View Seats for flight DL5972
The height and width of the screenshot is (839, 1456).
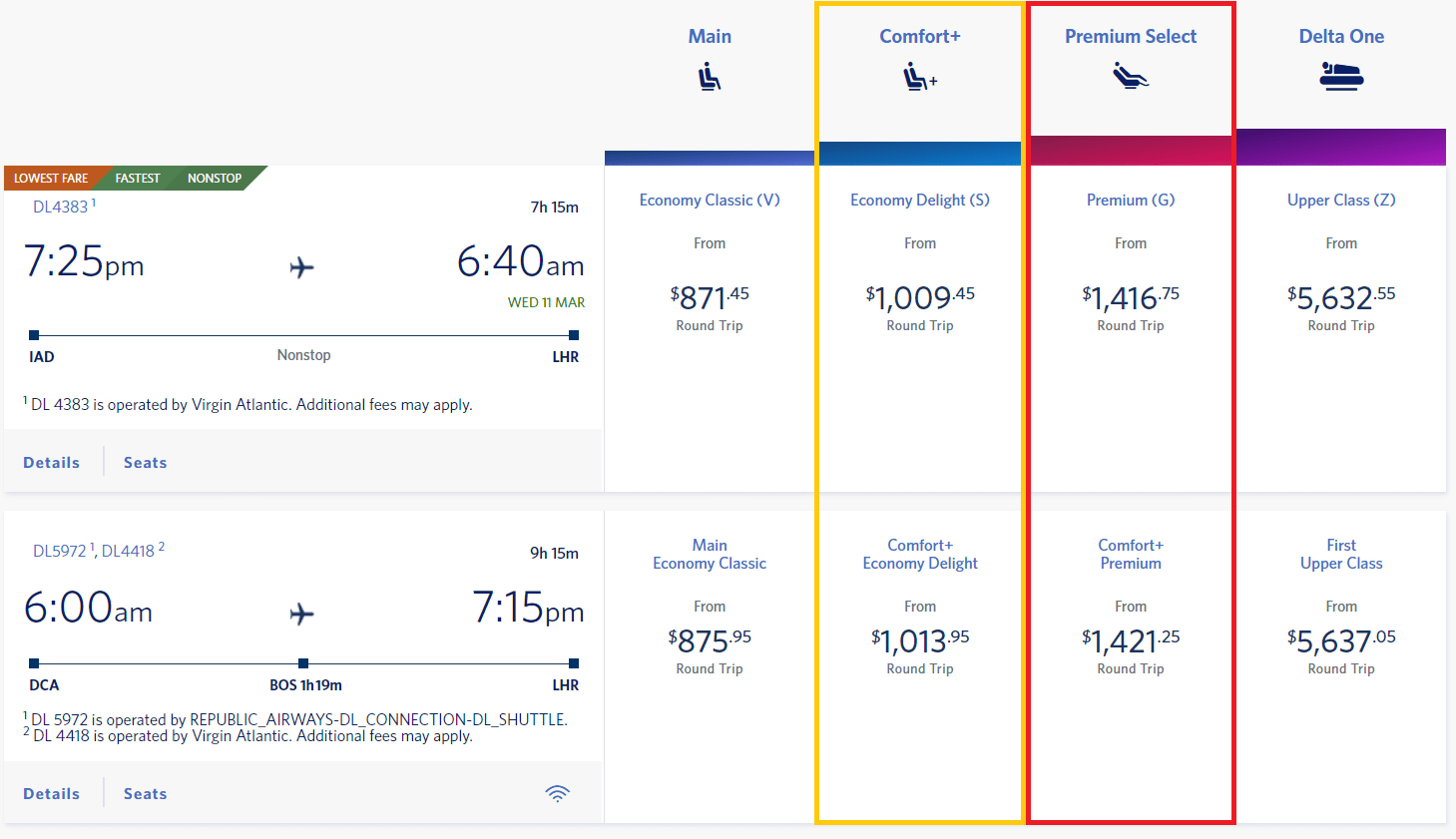click(x=145, y=793)
